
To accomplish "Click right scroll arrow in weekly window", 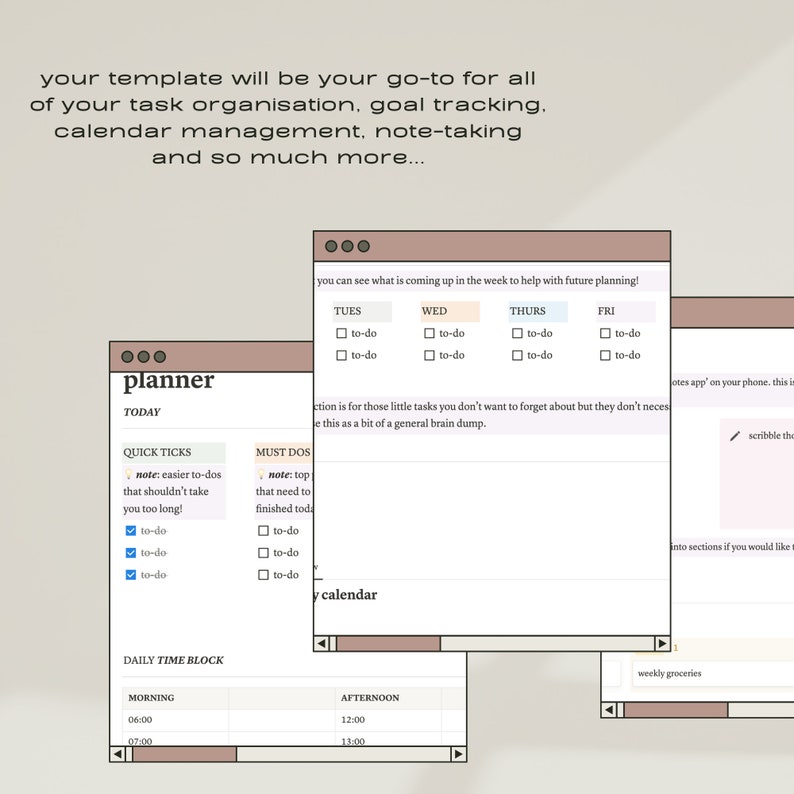I will tap(662, 644).
